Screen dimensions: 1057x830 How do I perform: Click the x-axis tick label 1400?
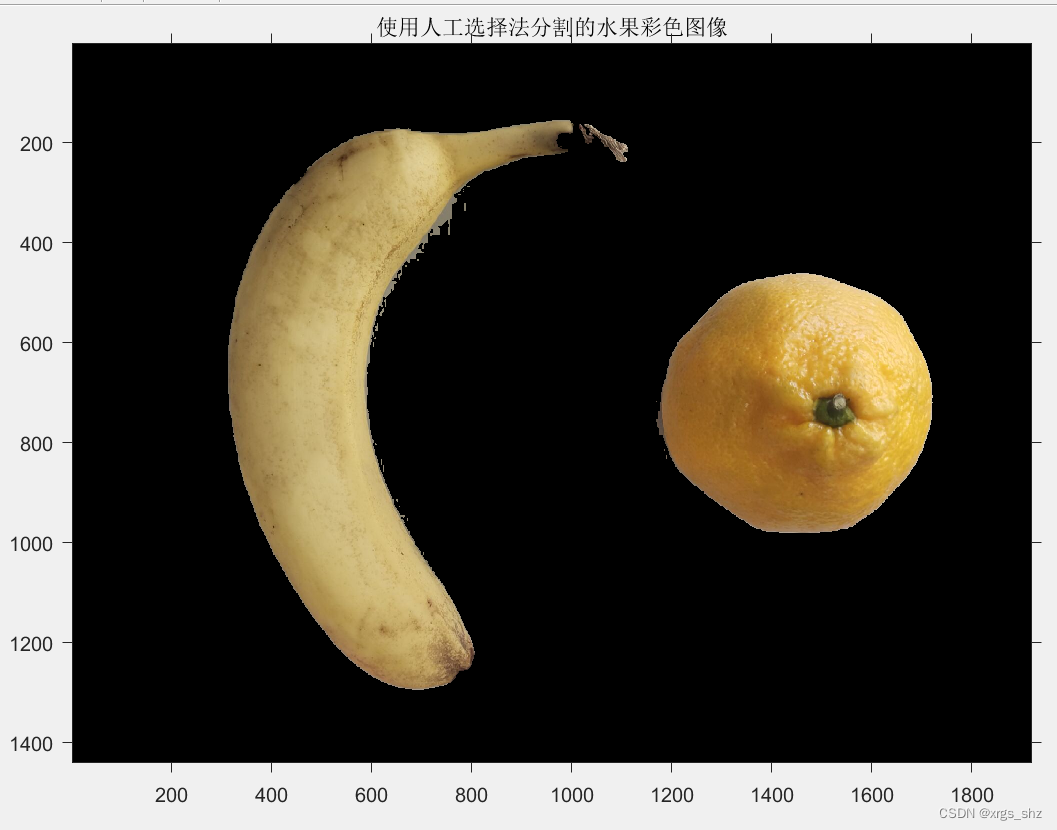(x=772, y=795)
